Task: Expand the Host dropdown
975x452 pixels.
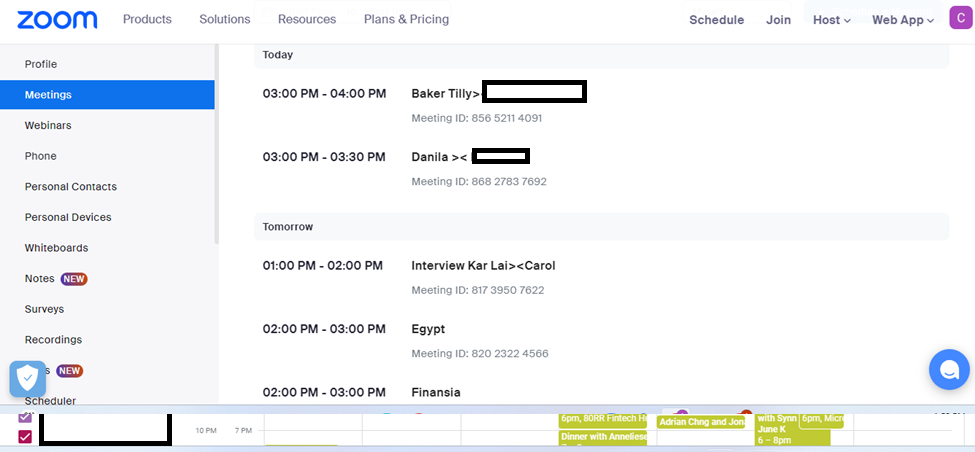Action: tap(831, 20)
